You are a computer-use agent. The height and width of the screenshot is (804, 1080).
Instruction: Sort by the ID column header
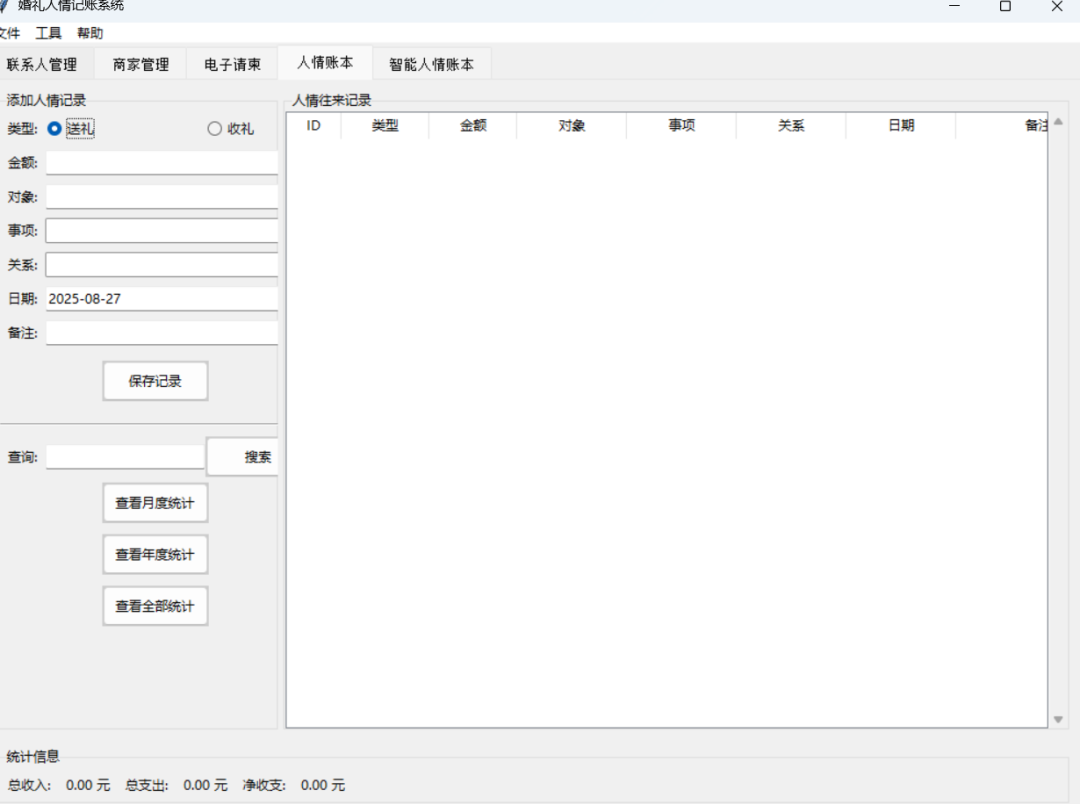click(313, 125)
